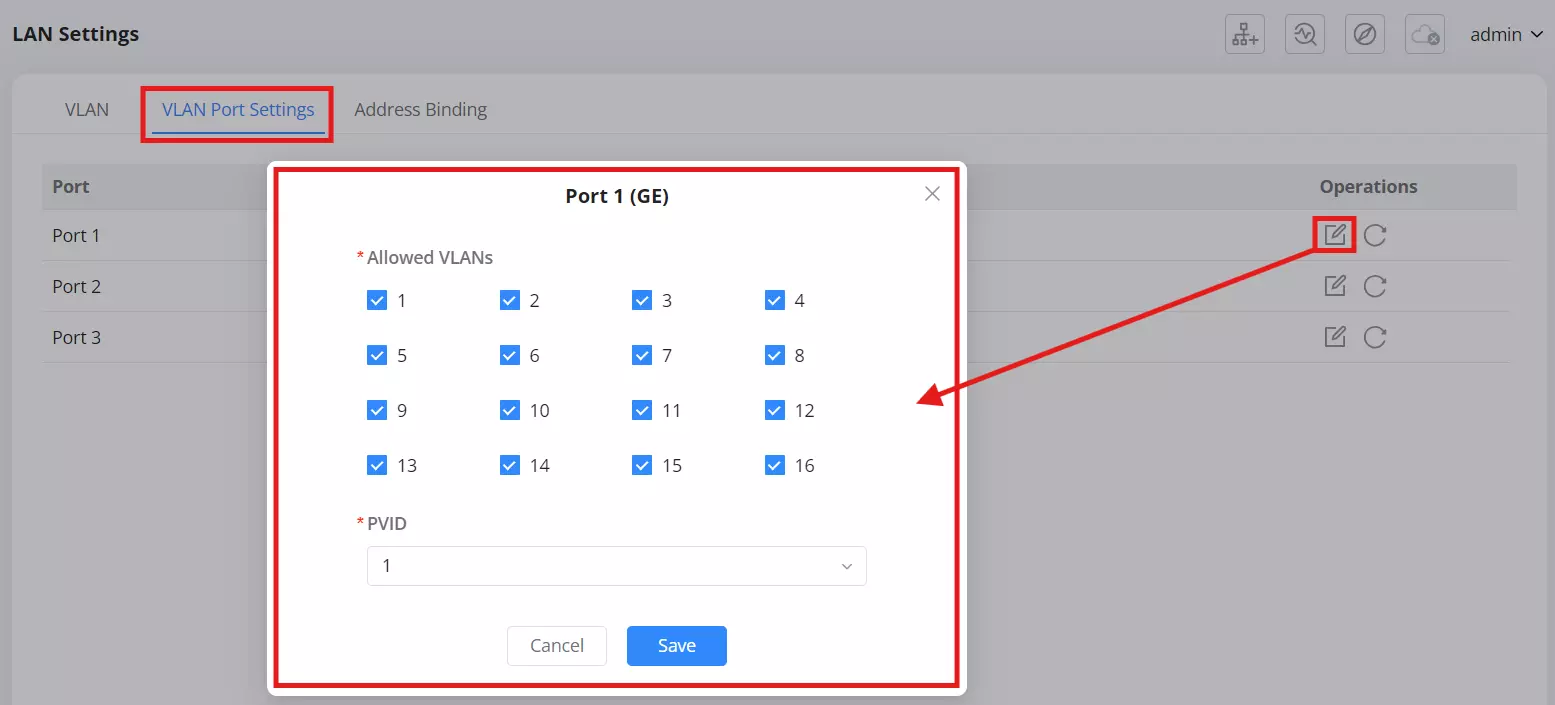
Task: Deselect VLAN 13 checkbox
Action: click(x=377, y=465)
